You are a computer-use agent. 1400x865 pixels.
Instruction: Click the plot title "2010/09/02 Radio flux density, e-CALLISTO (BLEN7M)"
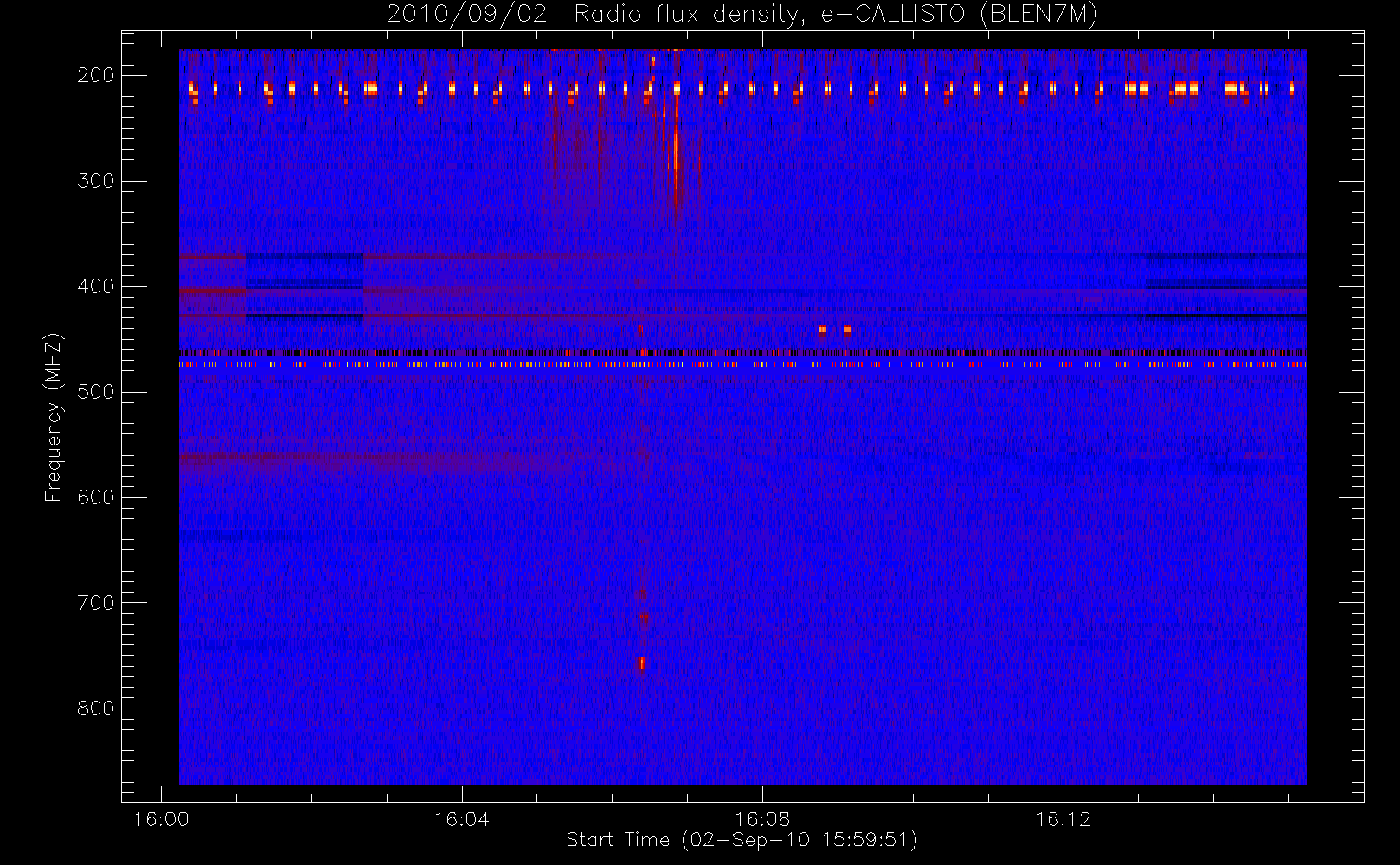(742, 15)
